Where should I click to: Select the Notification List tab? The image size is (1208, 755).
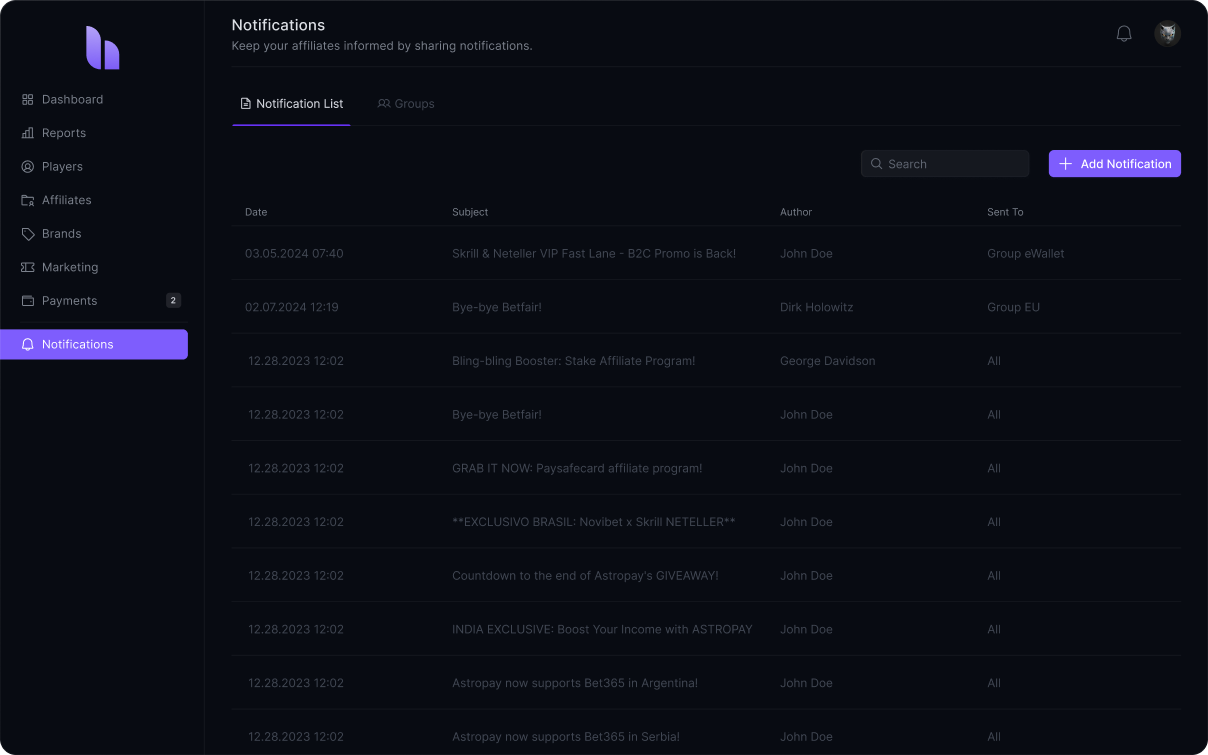291,104
